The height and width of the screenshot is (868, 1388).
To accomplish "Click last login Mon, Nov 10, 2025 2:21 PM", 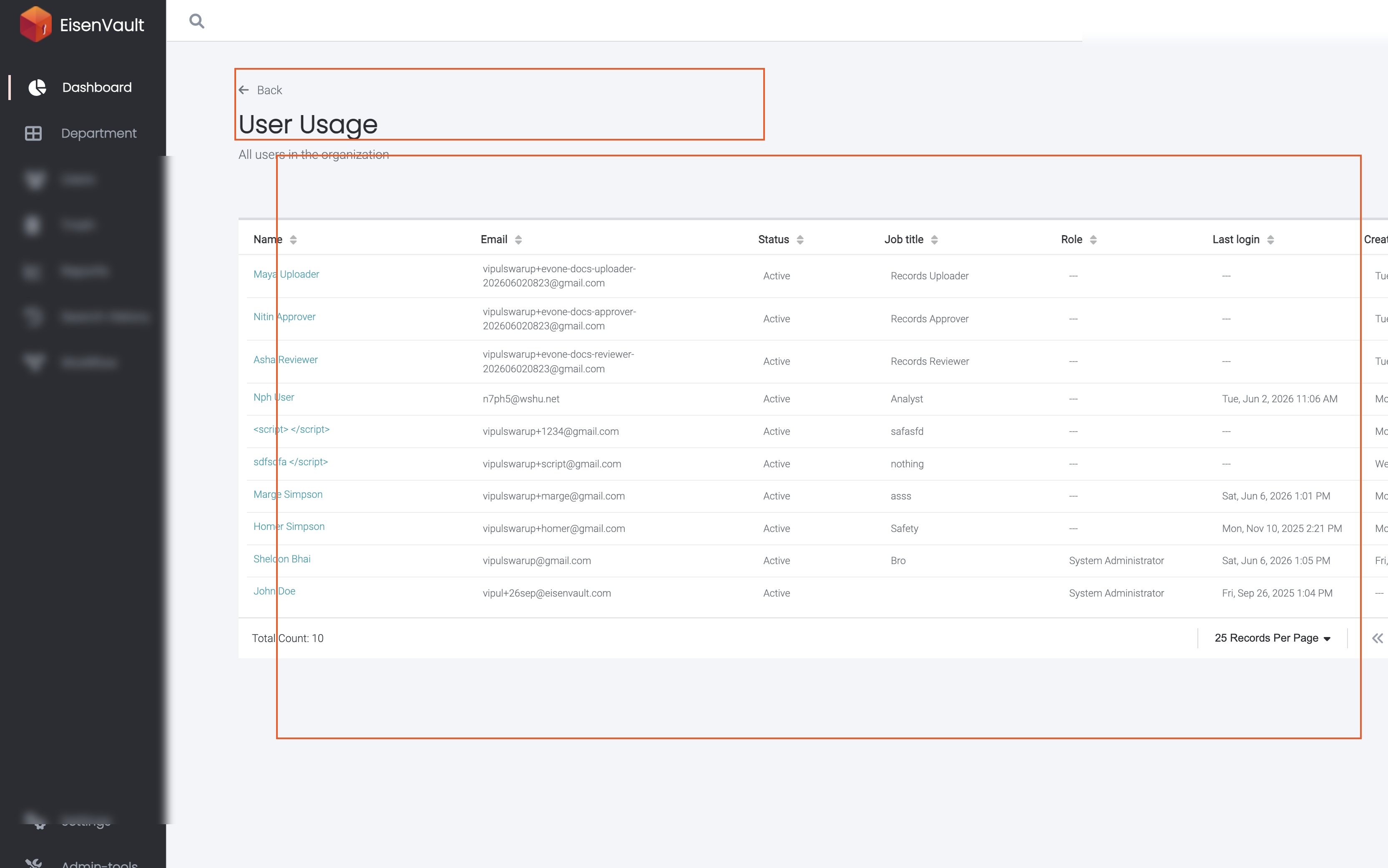I will 1282,529.
